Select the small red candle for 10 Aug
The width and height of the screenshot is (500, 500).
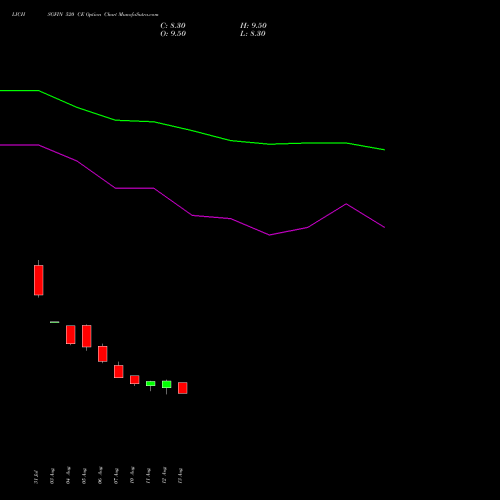(x=135, y=380)
